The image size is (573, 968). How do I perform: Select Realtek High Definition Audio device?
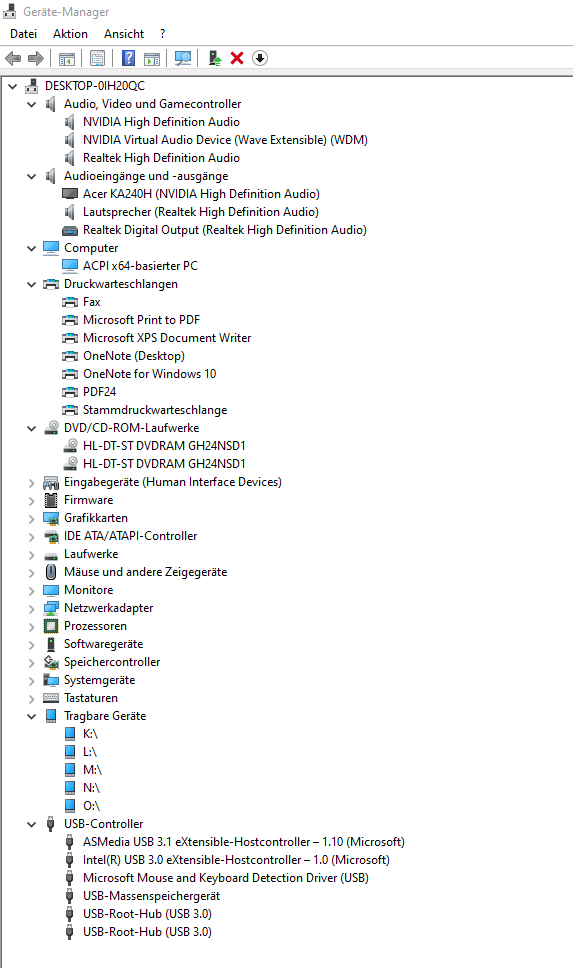[x=161, y=157]
